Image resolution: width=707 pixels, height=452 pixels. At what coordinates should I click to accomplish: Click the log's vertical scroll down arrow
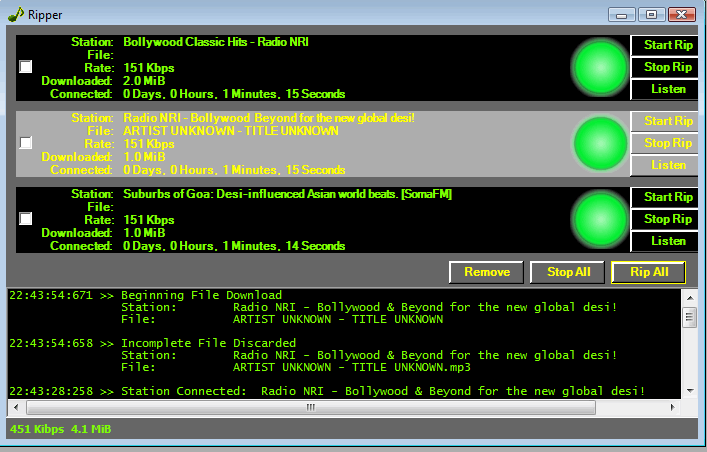click(x=690, y=391)
